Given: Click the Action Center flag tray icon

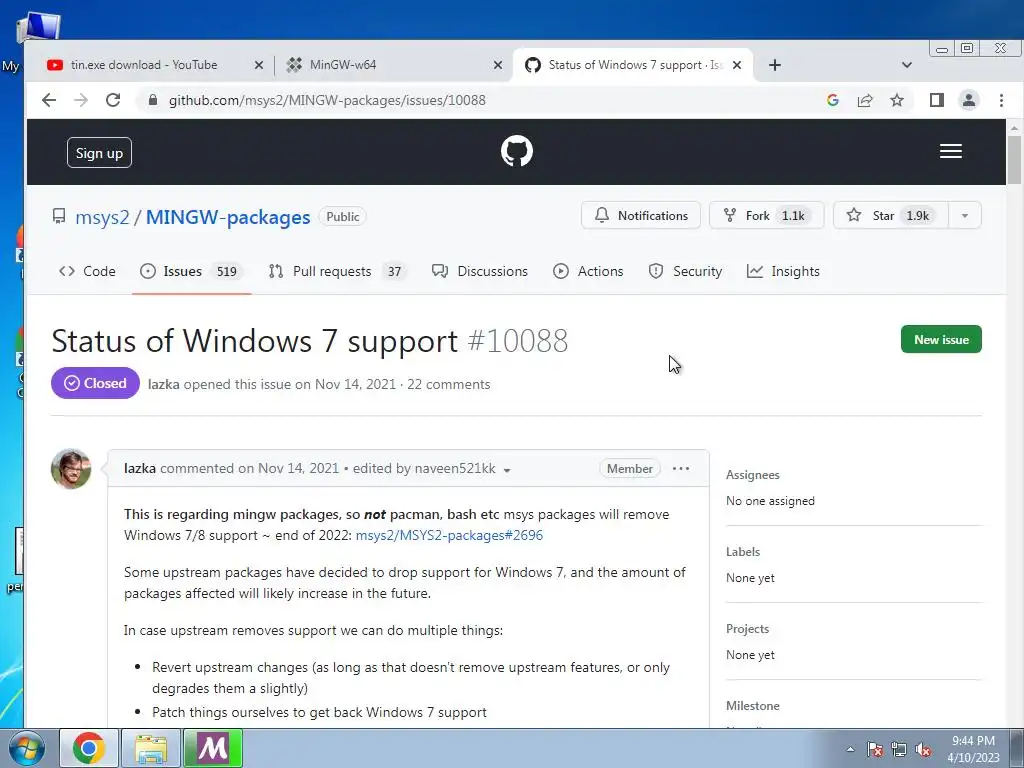Looking at the screenshot, I should [x=874, y=749].
